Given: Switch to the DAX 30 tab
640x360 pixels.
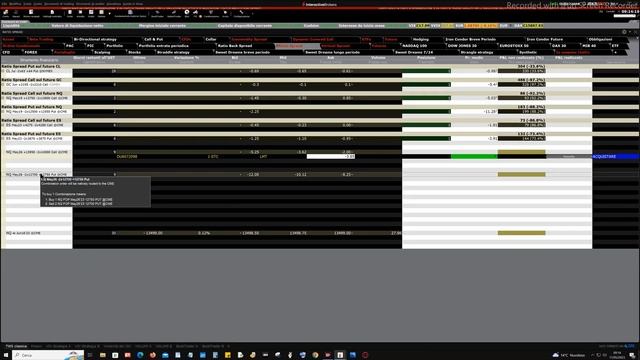Looking at the screenshot, I should [559, 46].
